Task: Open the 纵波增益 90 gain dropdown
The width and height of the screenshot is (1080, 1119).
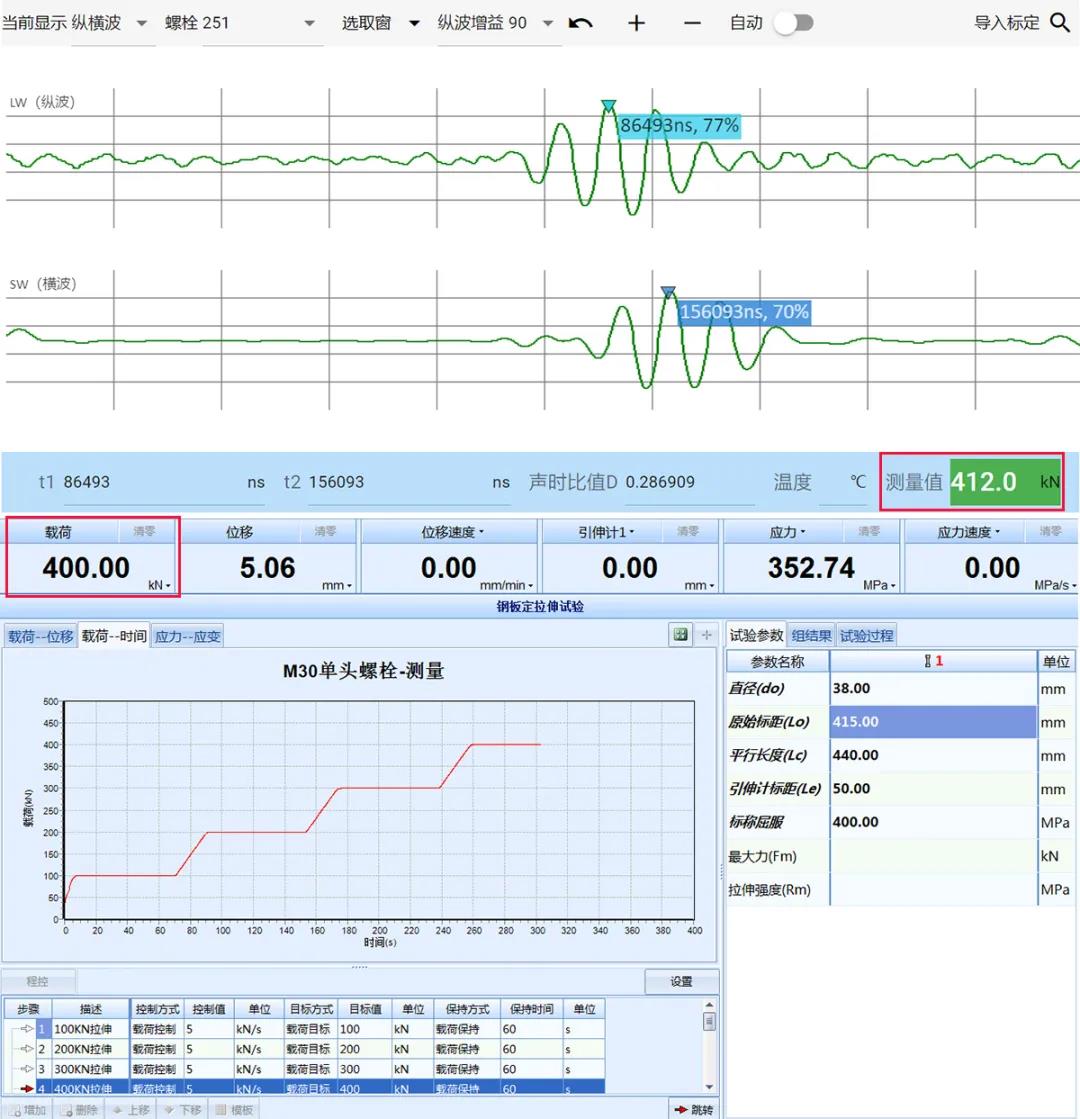Action: tap(547, 23)
